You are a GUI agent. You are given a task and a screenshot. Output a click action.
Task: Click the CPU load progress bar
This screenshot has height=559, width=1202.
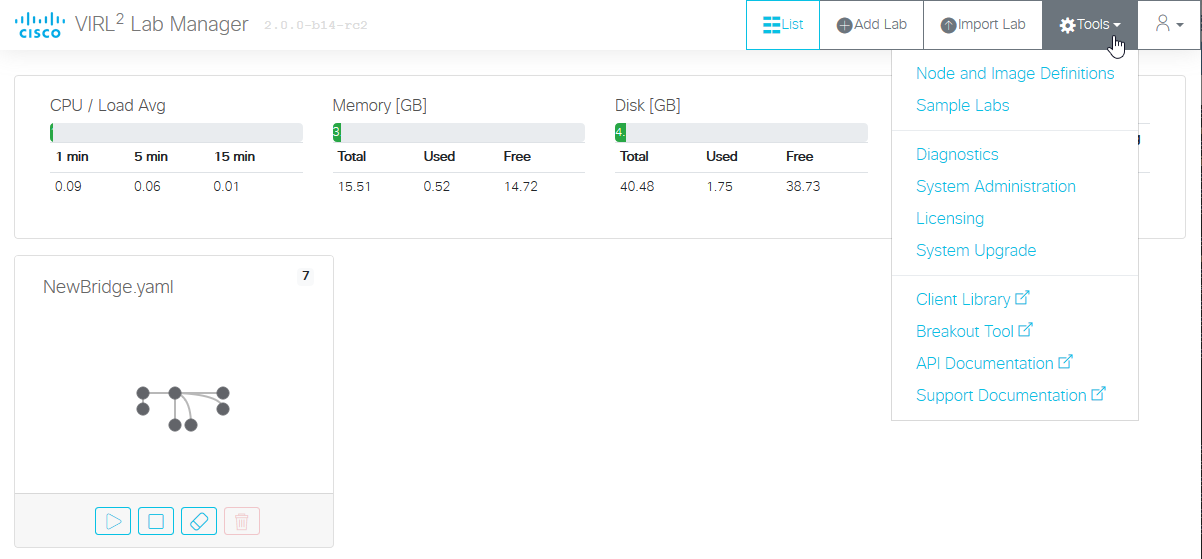(176, 132)
